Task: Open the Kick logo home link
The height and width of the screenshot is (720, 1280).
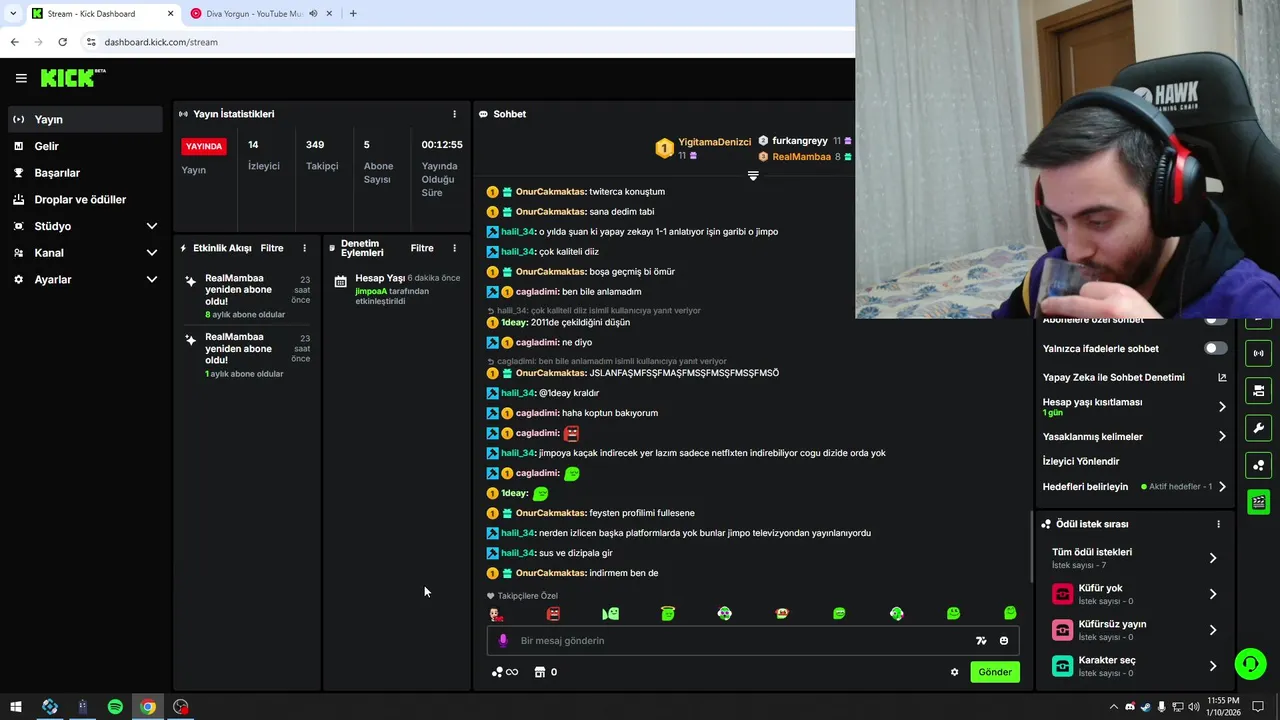Action: [x=72, y=78]
